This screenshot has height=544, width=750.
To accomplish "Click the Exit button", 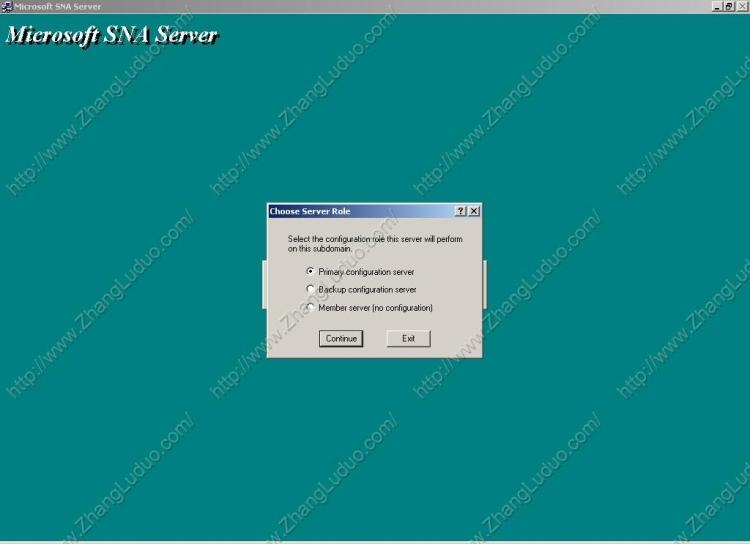I will pos(408,338).
